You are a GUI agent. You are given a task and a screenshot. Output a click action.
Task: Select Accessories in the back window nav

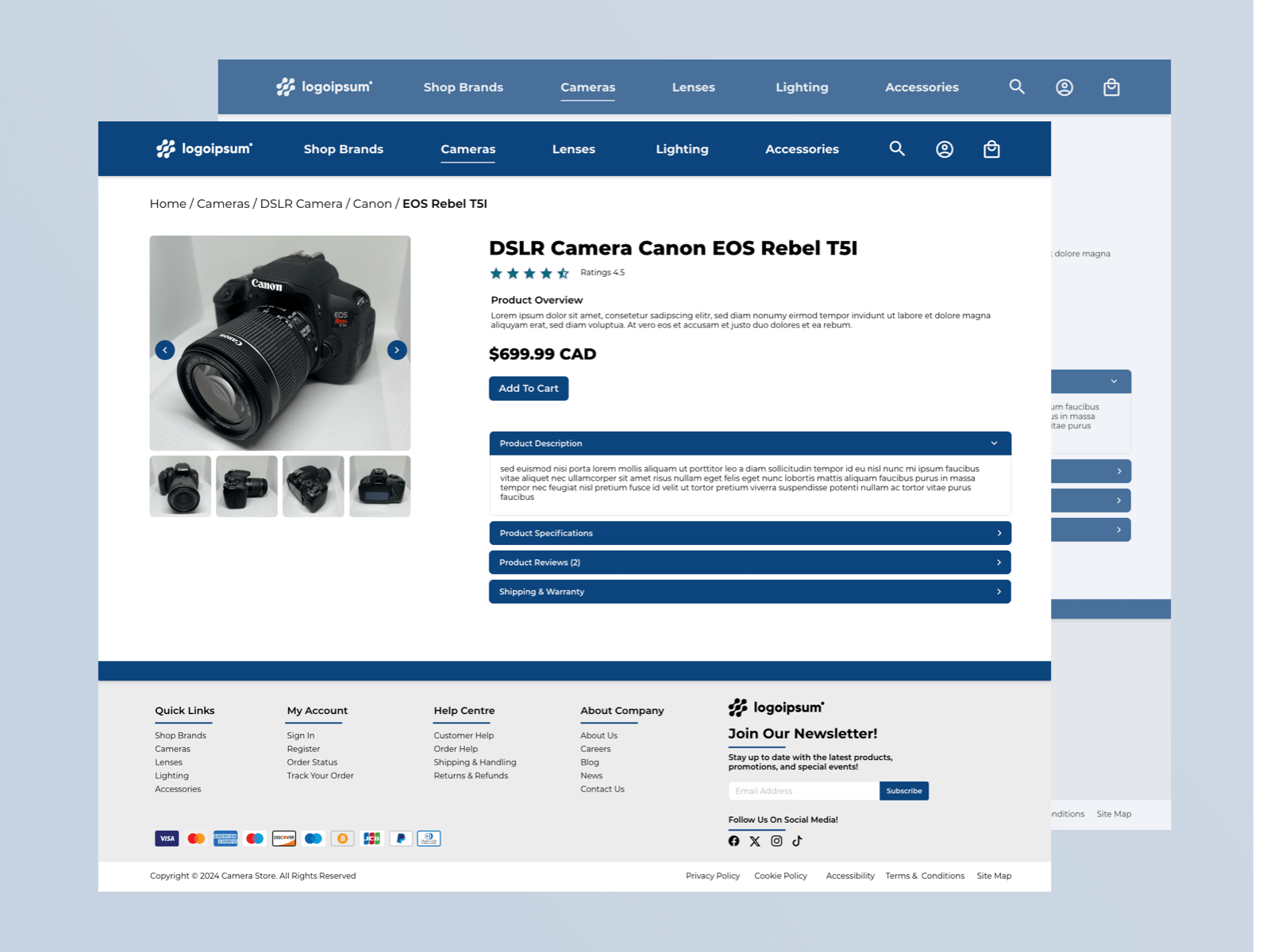click(922, 87)
